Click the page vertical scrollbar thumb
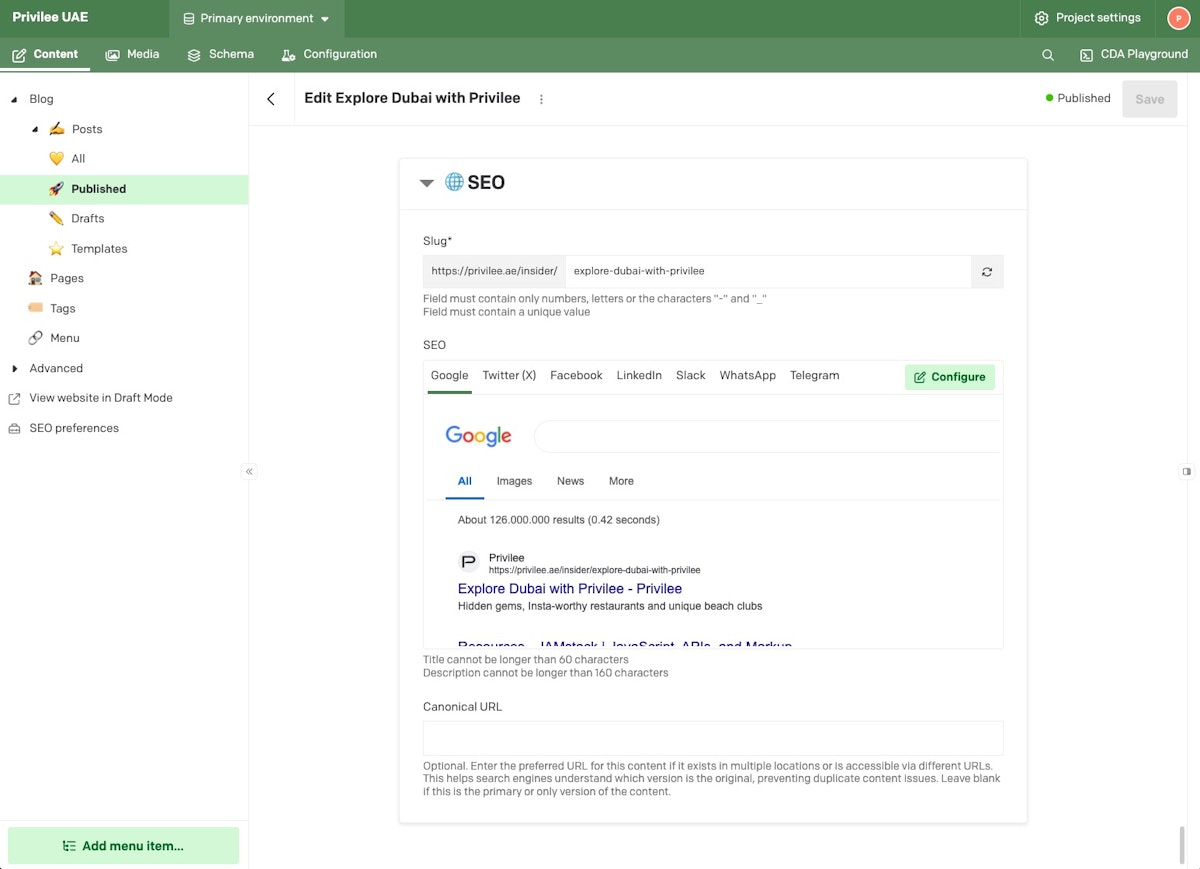 point(1183,844)
